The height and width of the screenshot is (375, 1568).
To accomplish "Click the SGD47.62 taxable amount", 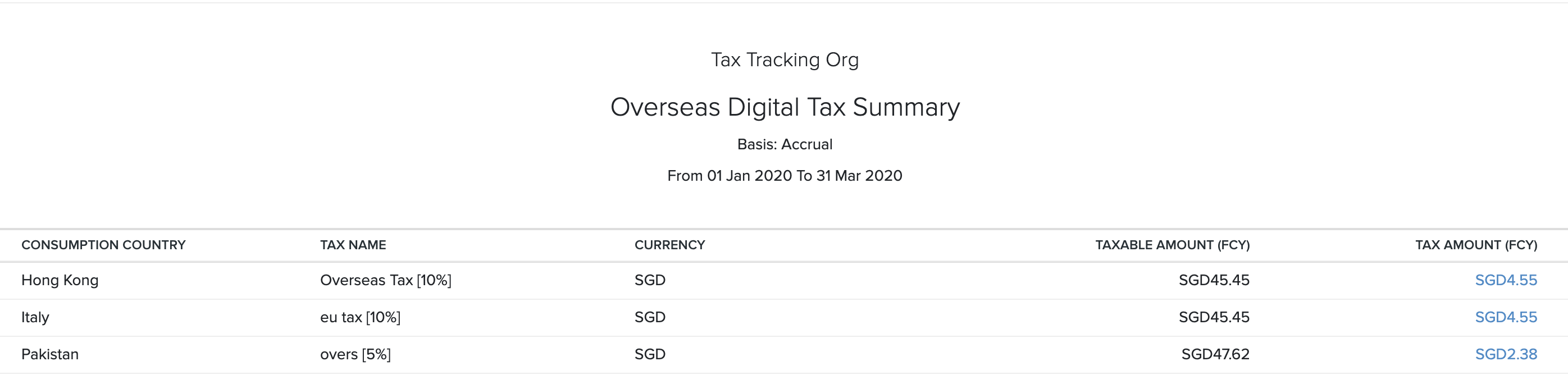I will tap(1215, 354).
